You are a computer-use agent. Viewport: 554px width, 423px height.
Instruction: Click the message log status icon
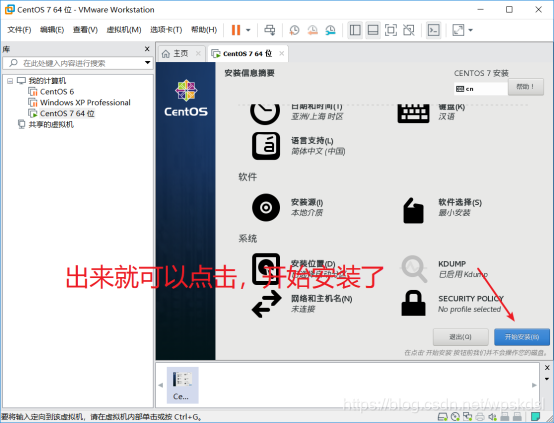(536, 417)
